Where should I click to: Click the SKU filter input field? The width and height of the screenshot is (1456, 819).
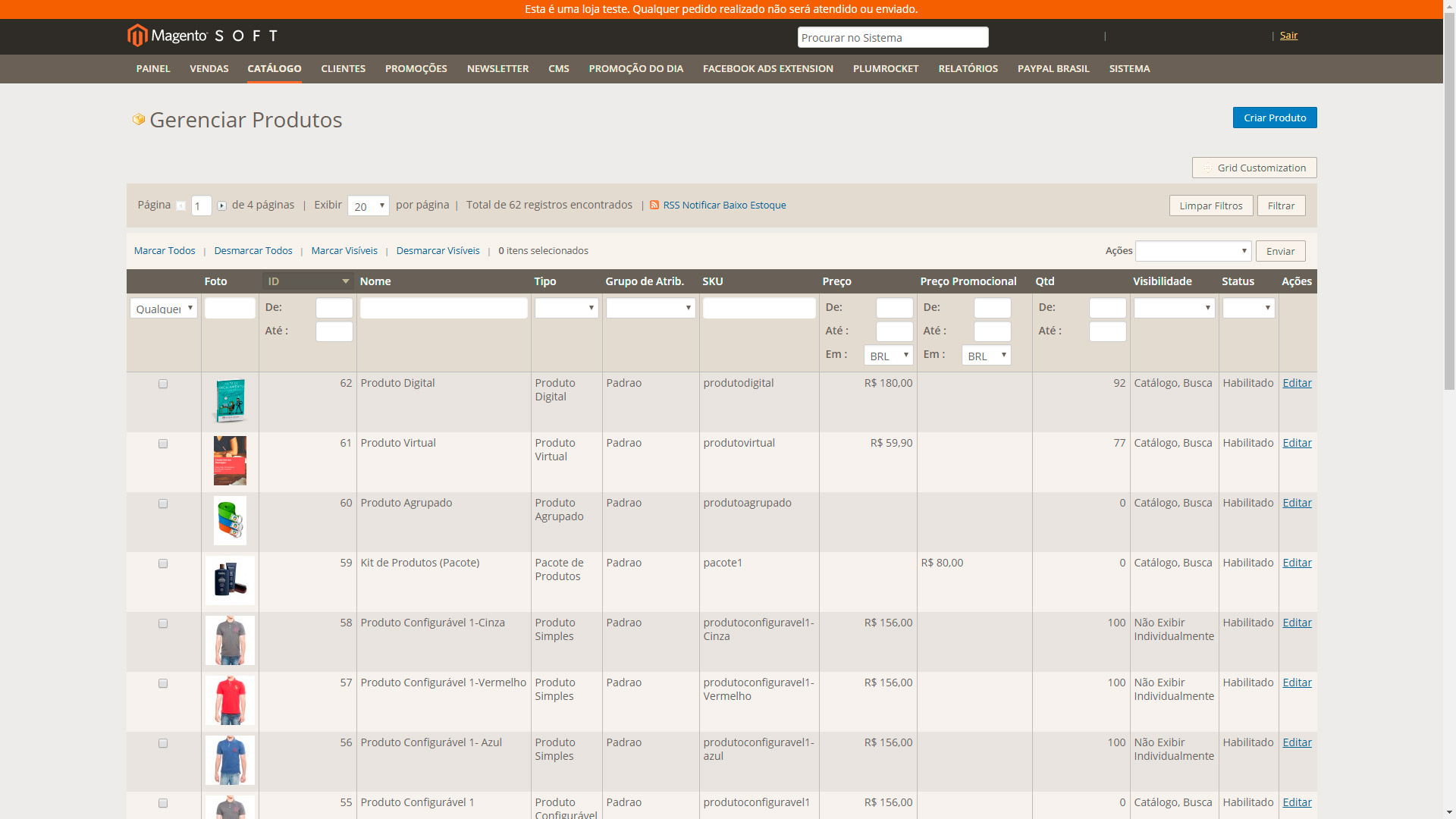click(759, 308)
